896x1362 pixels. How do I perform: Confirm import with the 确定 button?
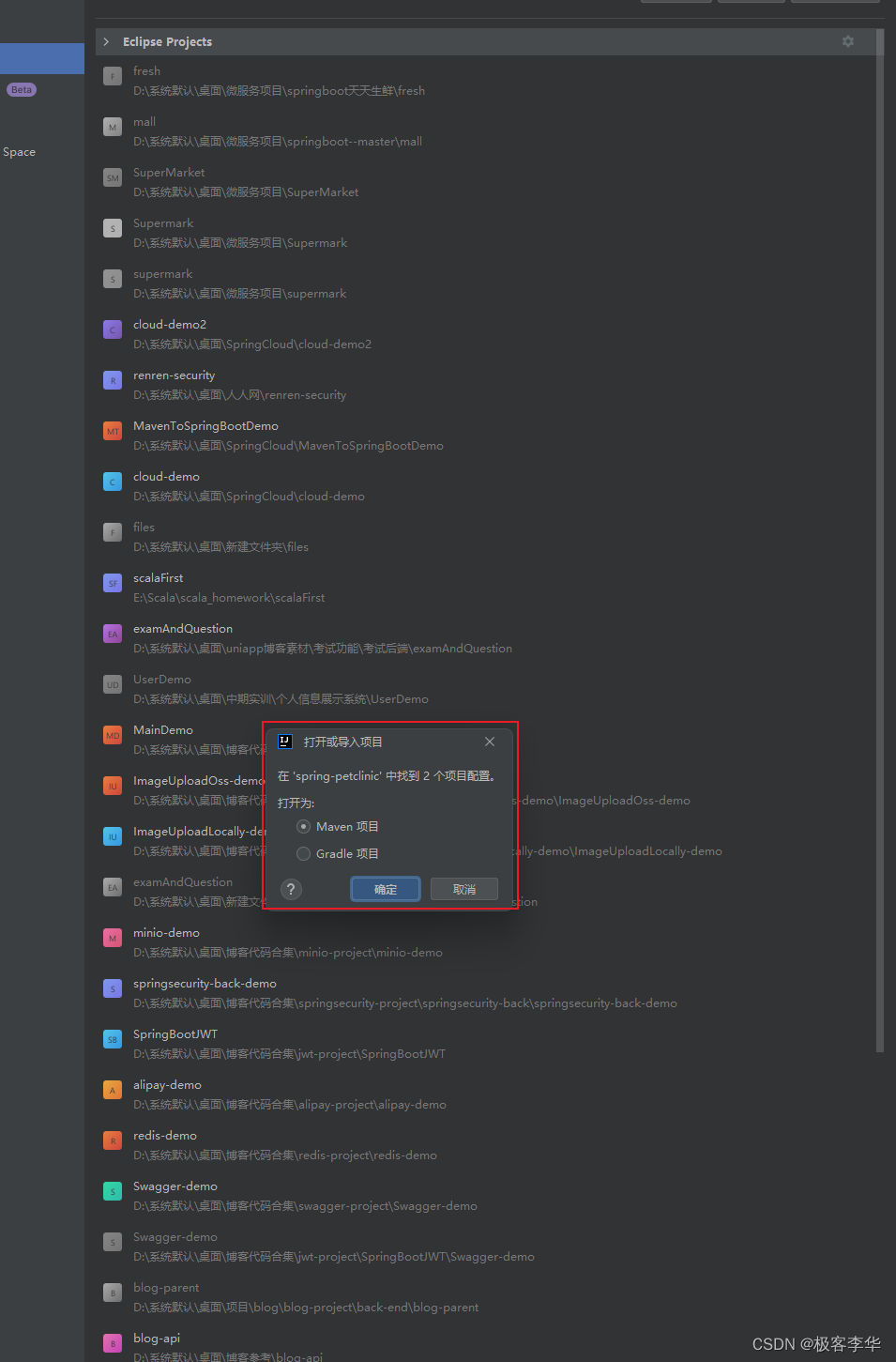385,889
